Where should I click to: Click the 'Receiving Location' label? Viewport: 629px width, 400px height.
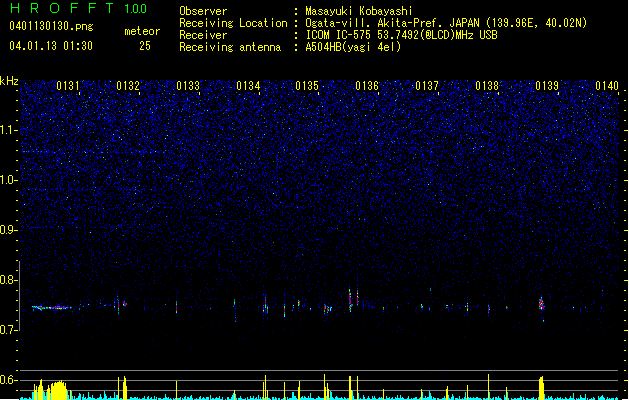pos(233,23)
